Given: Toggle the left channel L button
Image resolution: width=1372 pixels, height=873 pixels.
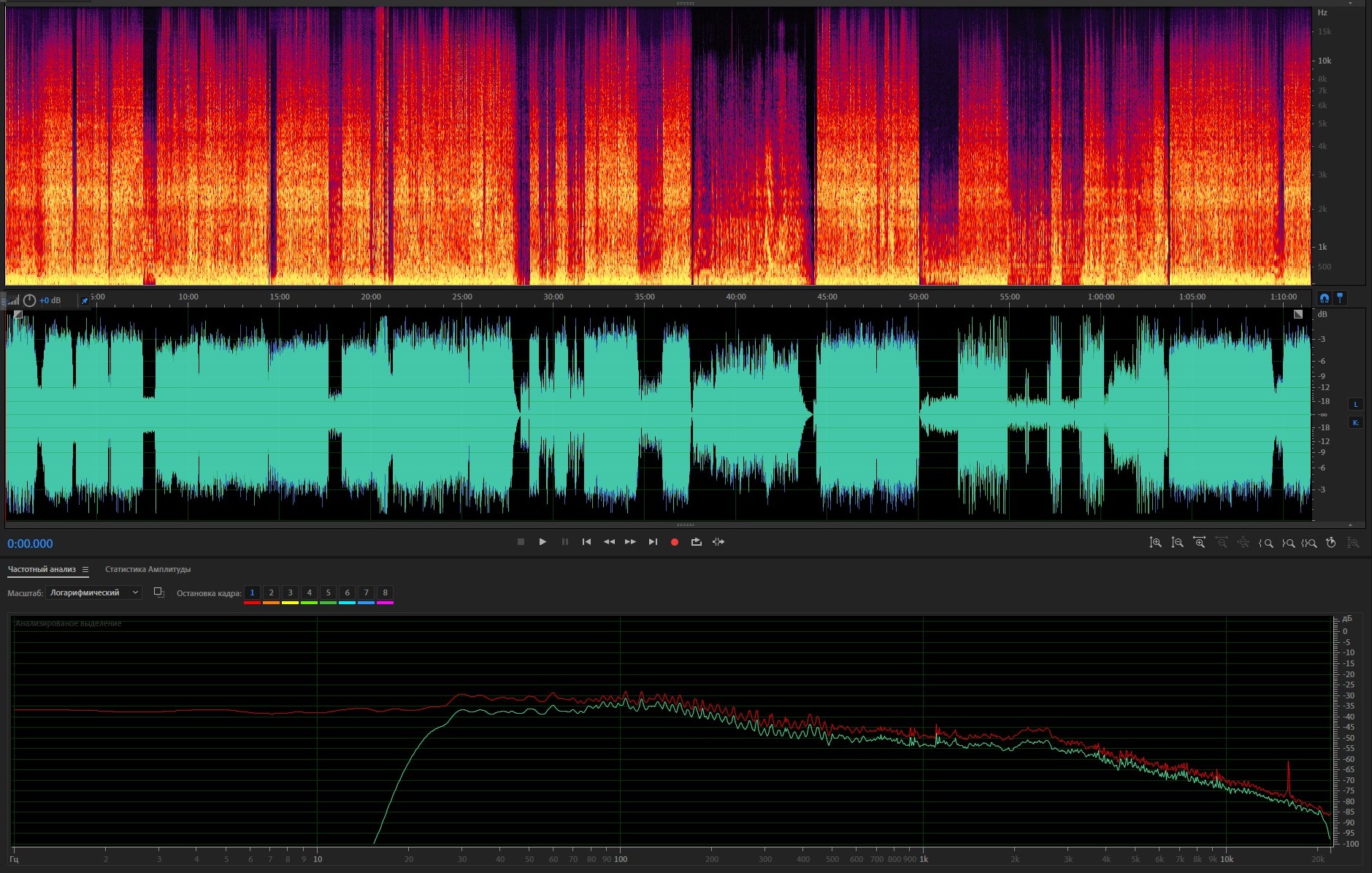Looking at the screenshot, I should coord(1356,405).
